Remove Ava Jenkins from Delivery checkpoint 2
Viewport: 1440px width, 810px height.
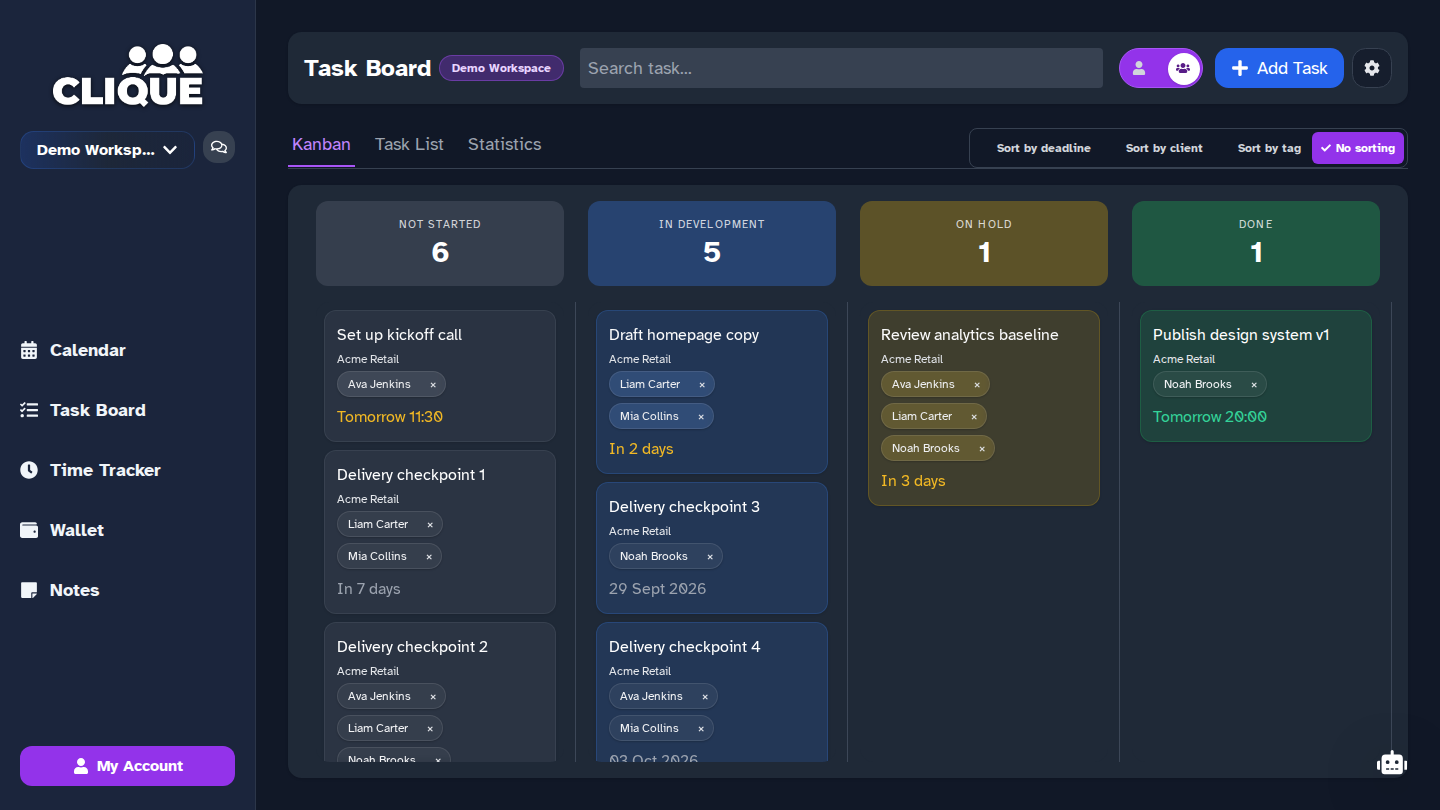point(433,697)
